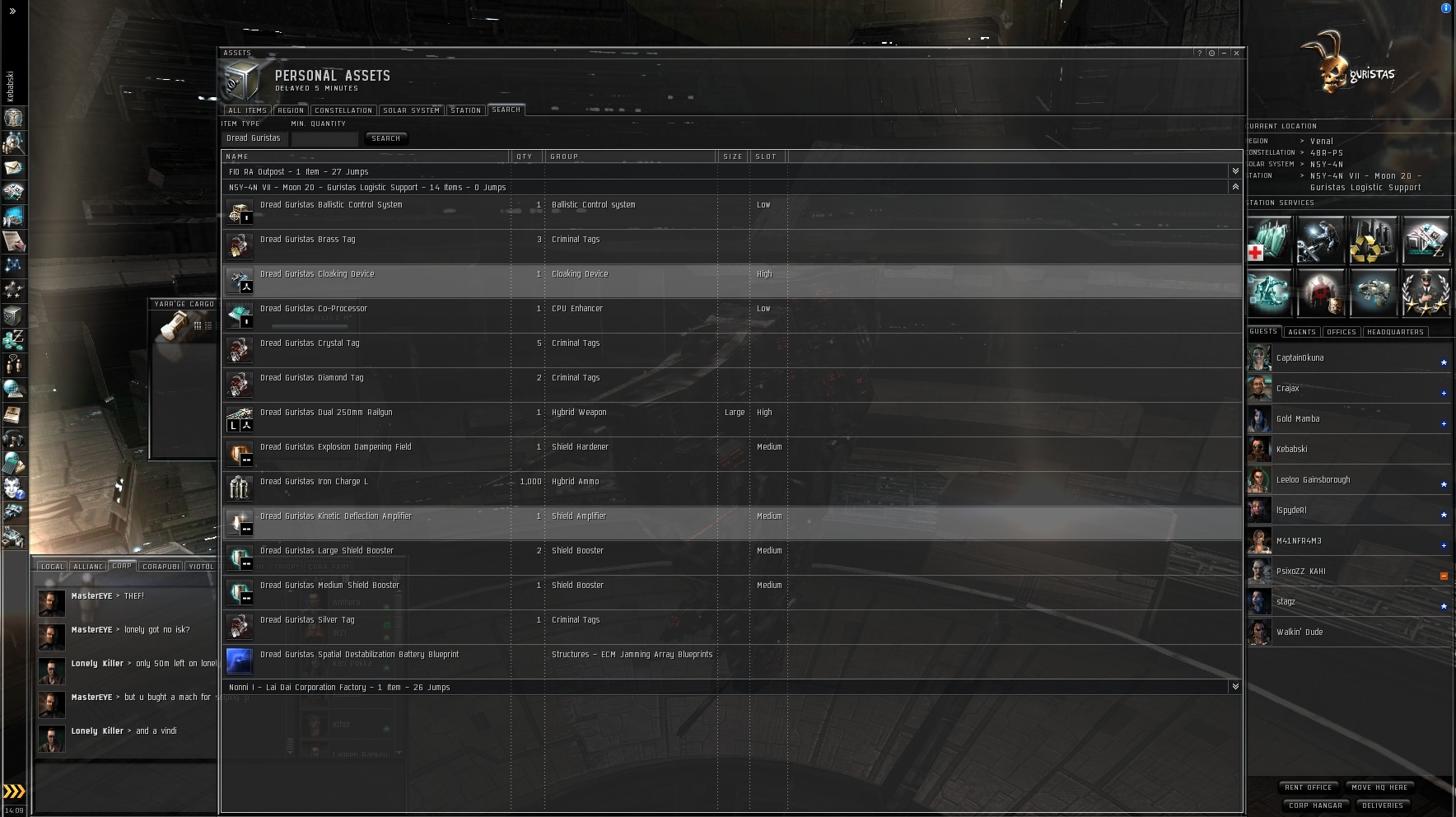Switch to the Station assets tab
The height and width of the screenshot is (817, 1456).
pyautogui.click(x=465, y=110)
